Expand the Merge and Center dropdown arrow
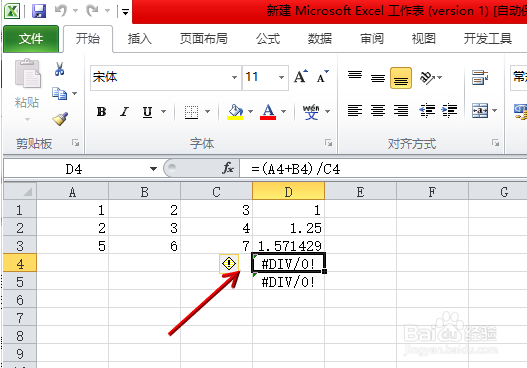This screenshot has width=527, height=368. [x=495, y=110]
